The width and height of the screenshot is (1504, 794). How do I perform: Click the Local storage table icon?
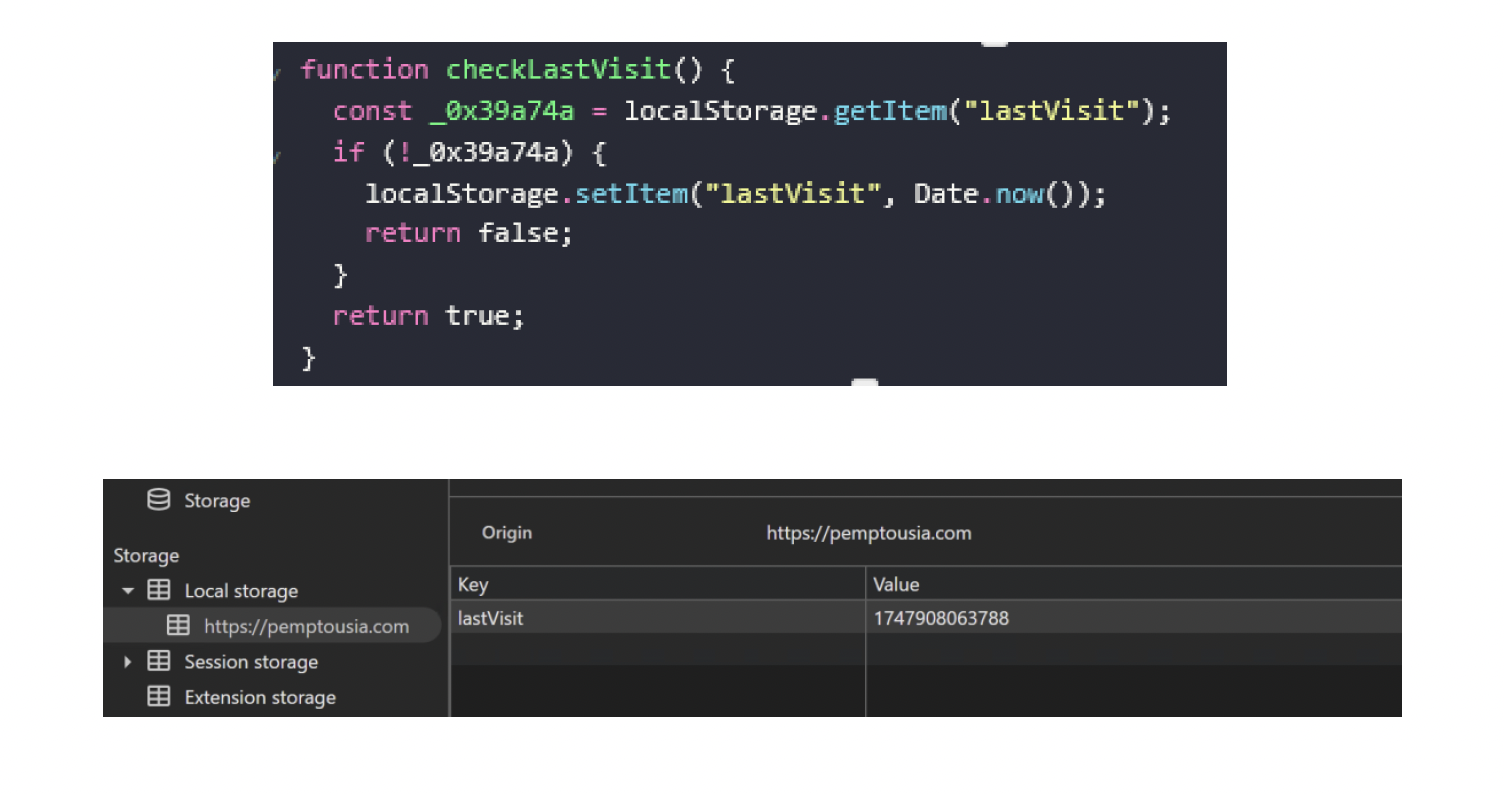(159, 591)
